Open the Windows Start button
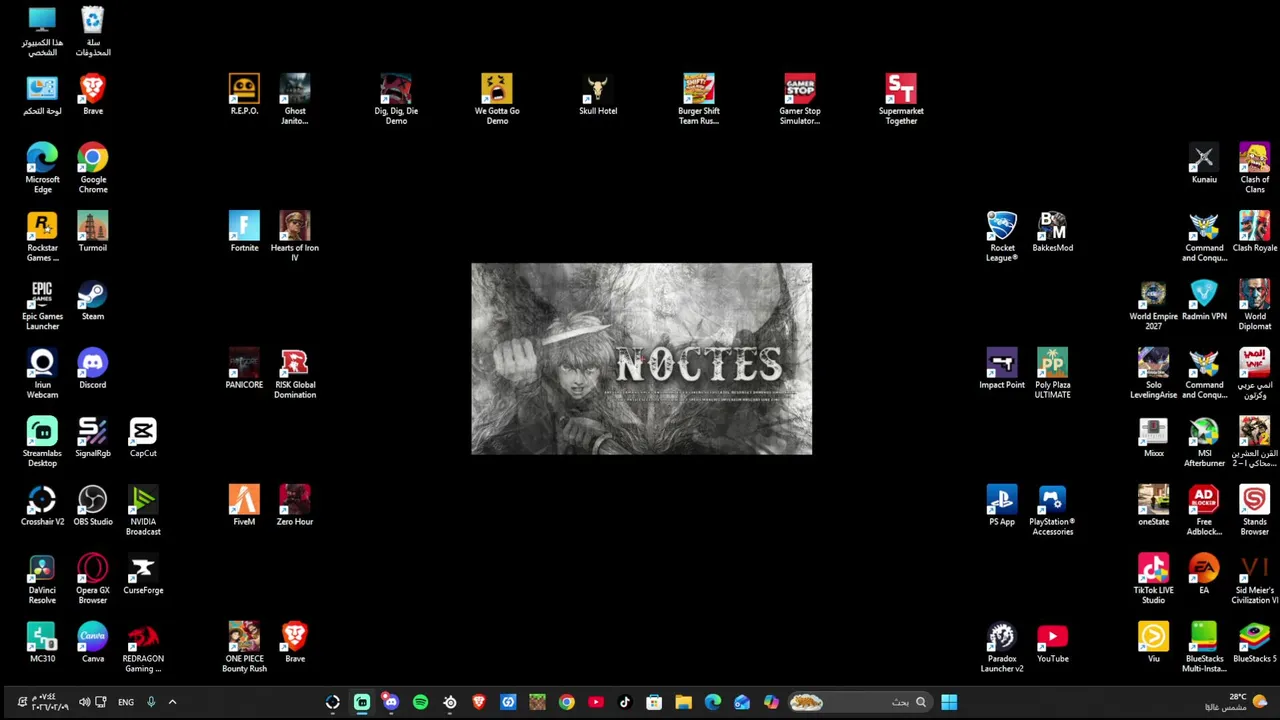The image size is (1280, 720). tap(949, 702)
